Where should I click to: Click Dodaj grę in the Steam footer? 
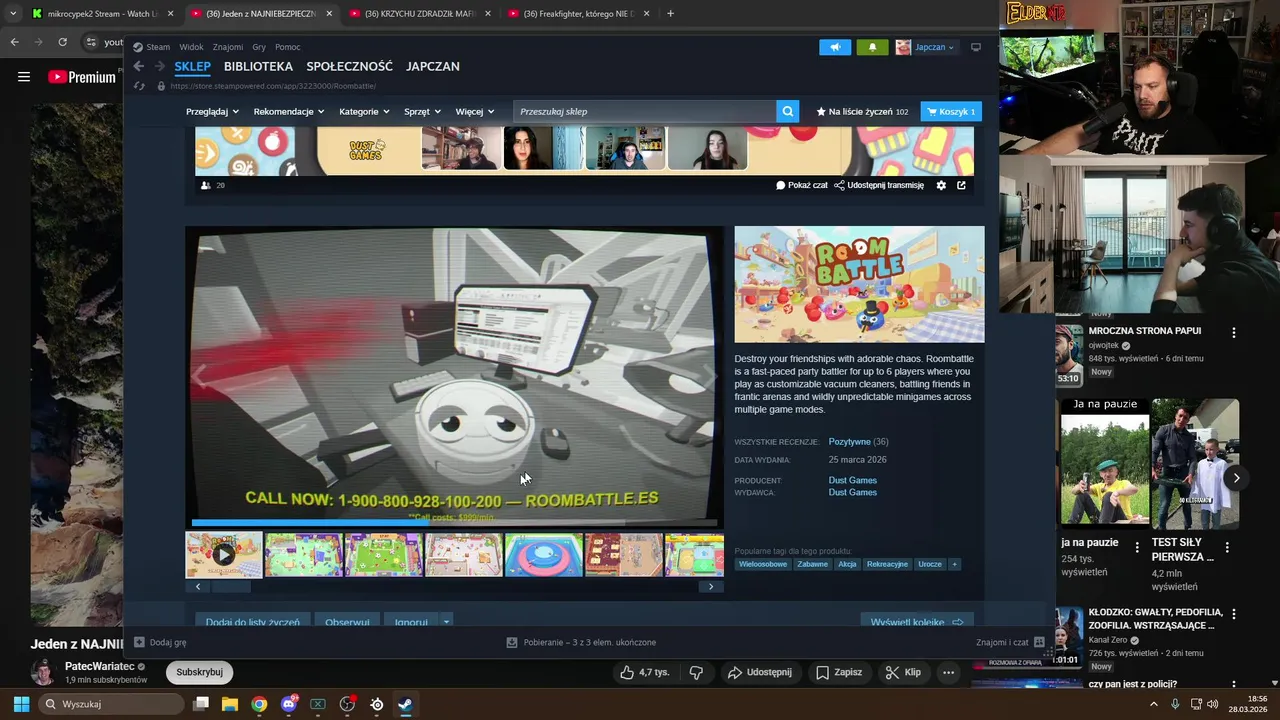[160, 642]
